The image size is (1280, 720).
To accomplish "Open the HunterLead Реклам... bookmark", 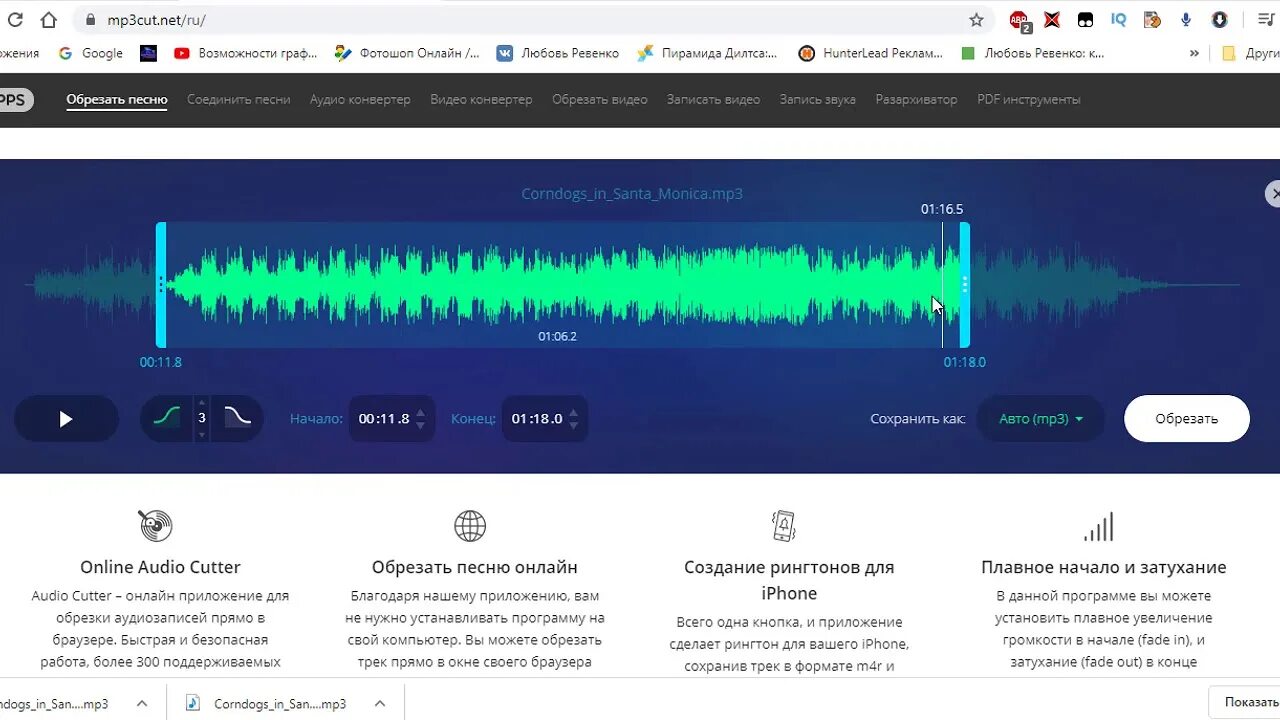I will [871, 53].
